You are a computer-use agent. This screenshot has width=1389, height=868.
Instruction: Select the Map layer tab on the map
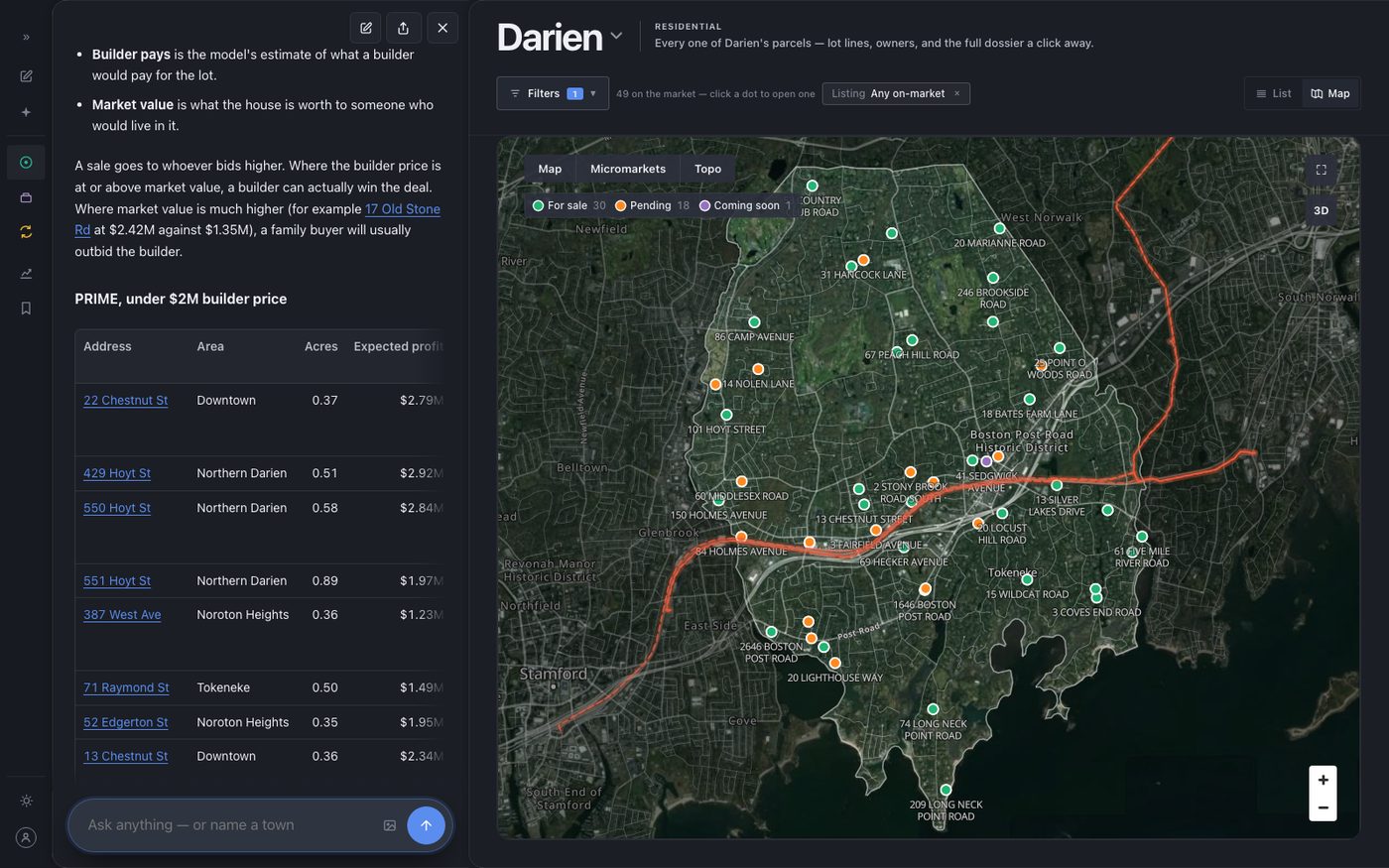(x=550, y=169)
